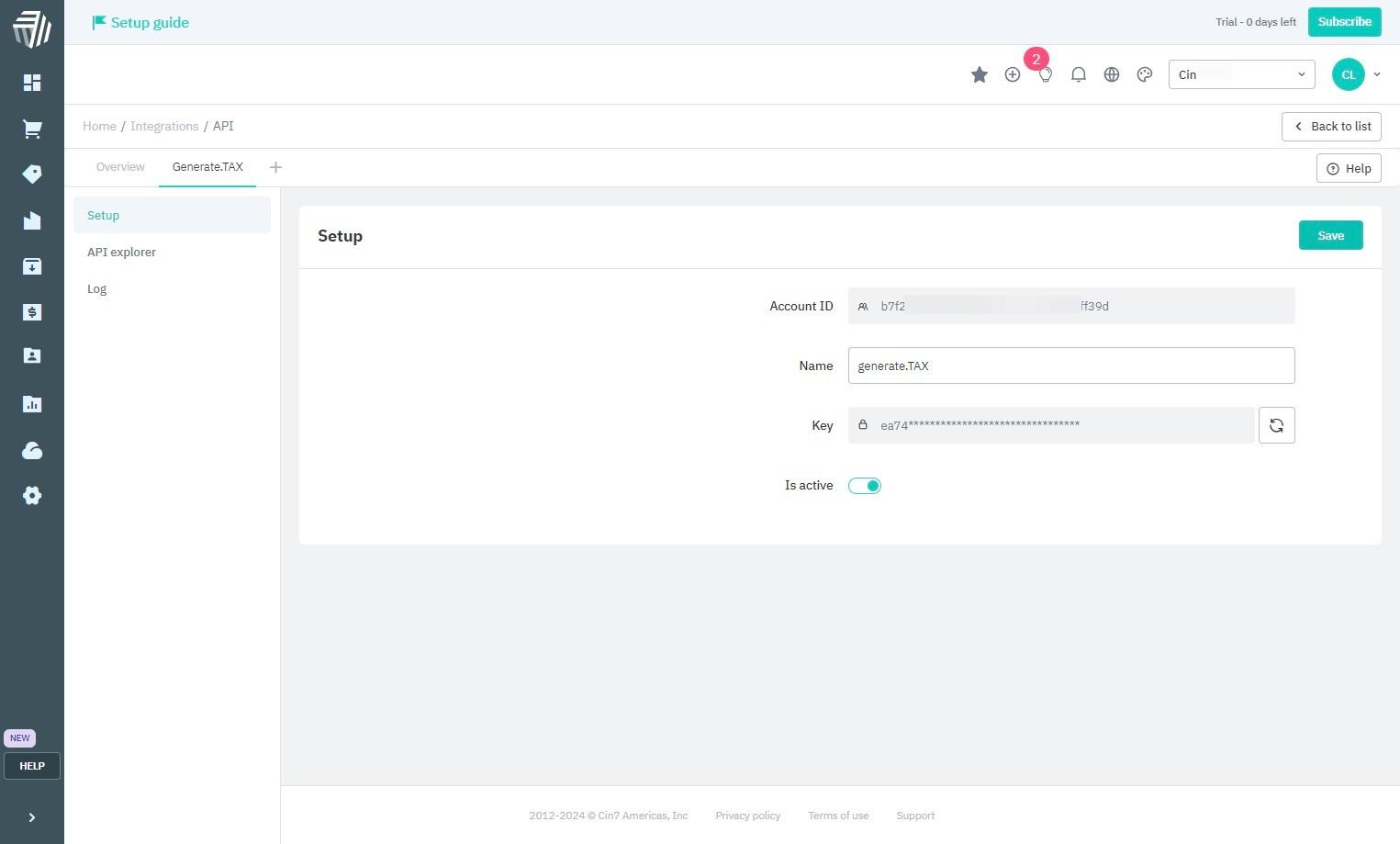Switch to the Overview tab
Viewport: 1400px width, 844px height.
click(120, 167)
